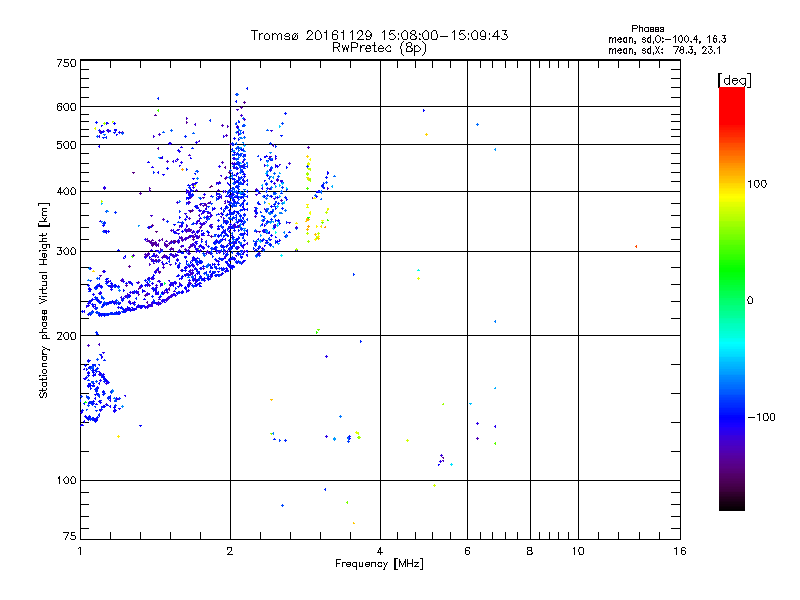Image resolution: width=800 pixels, height=600 pixels.
Task: Click the y-axis tick label '200'
Action: click(x=66, y=336)
